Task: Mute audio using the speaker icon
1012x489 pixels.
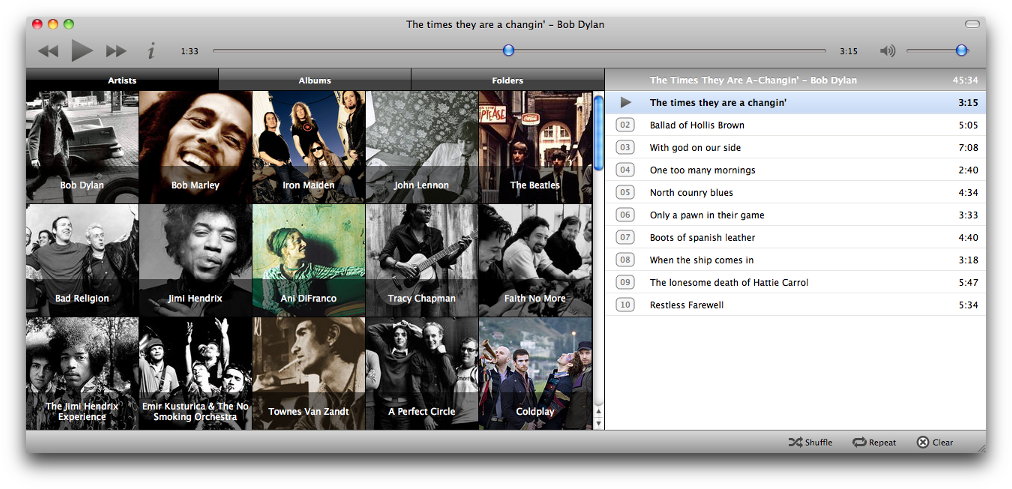Action: pyautogui.click(x=887, y=51)
